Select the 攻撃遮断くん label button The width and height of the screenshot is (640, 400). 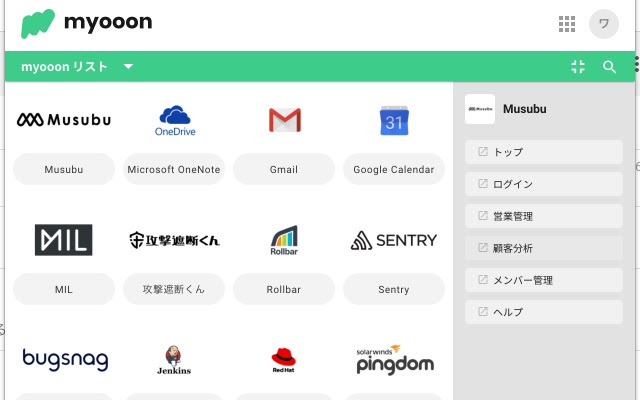[x=174, y=289]
